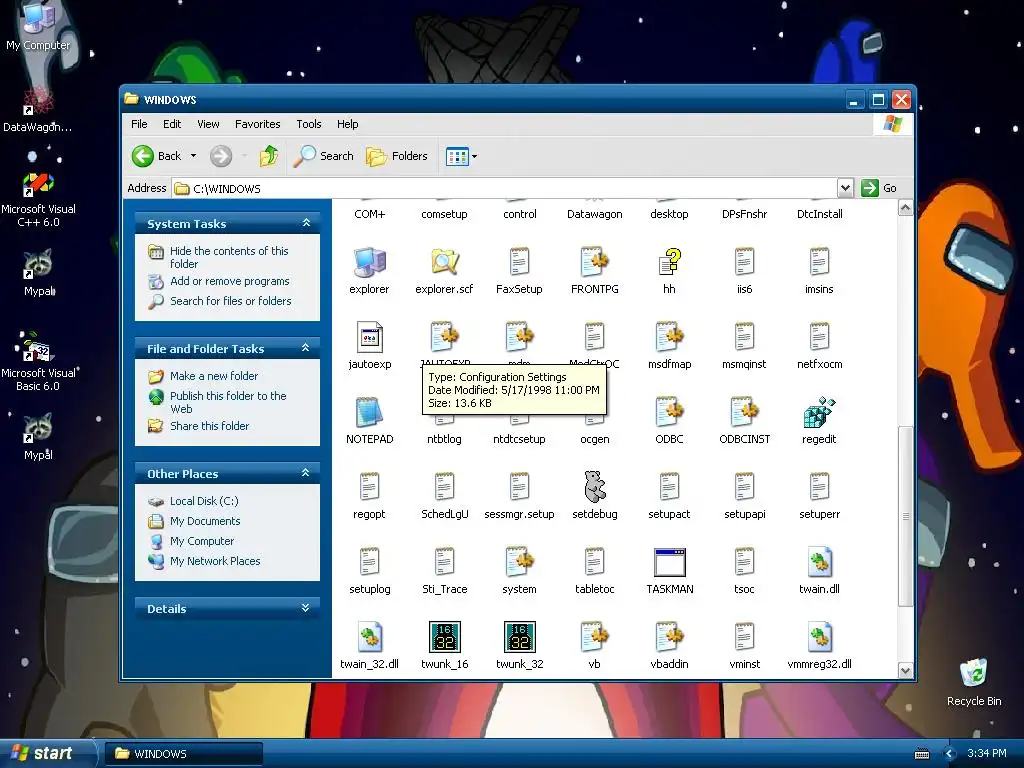Open the Address bar dropdown list
Screen dimensions: 1024x768
pyautogui.click(x=845, y=188)
